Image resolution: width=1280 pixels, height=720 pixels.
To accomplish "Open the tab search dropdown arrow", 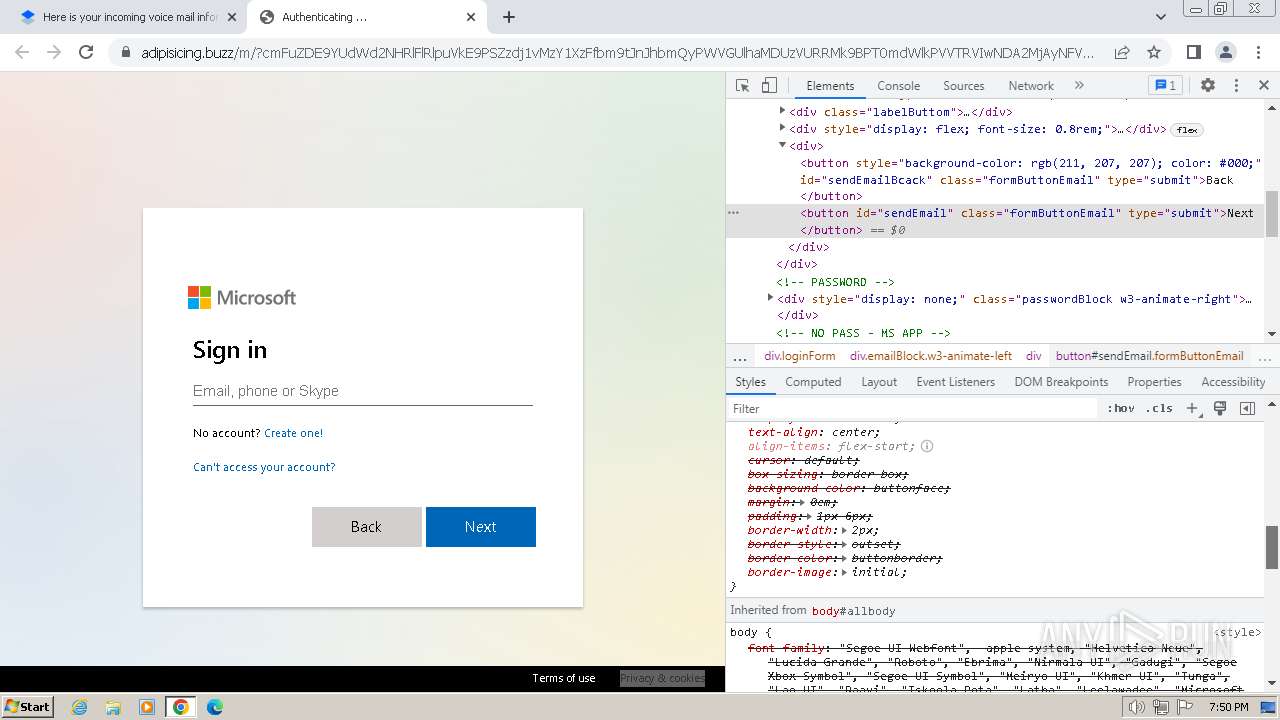I will 1161,17.
